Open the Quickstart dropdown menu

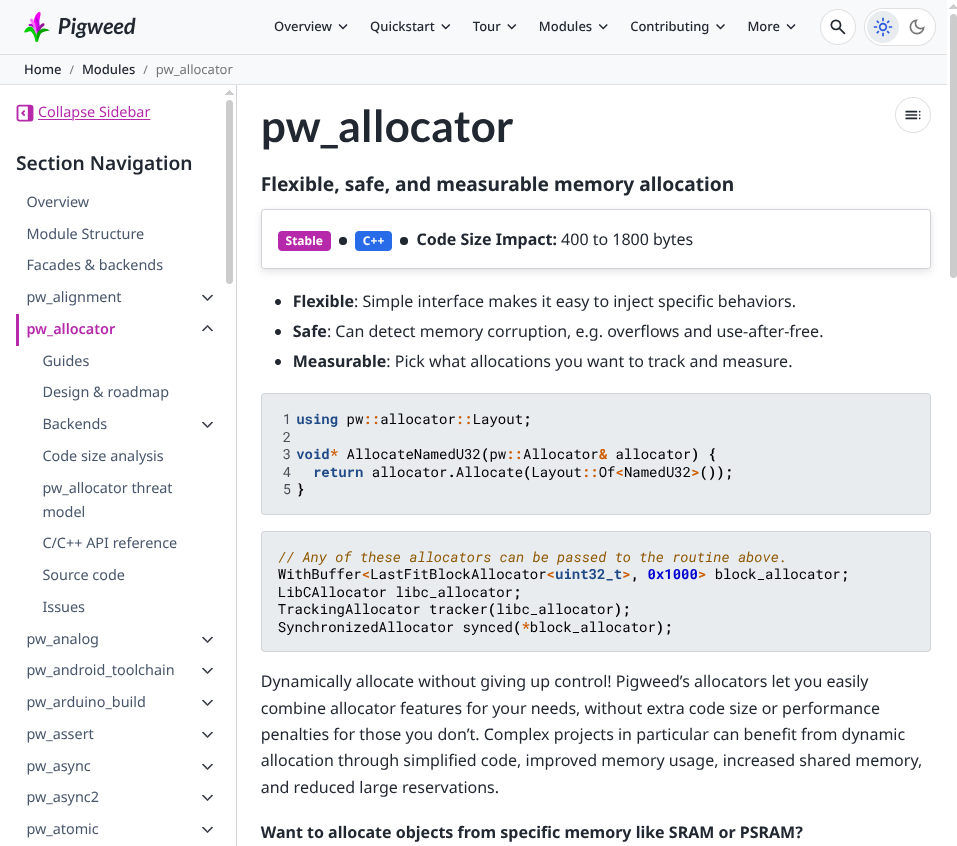tap(410, 27)
